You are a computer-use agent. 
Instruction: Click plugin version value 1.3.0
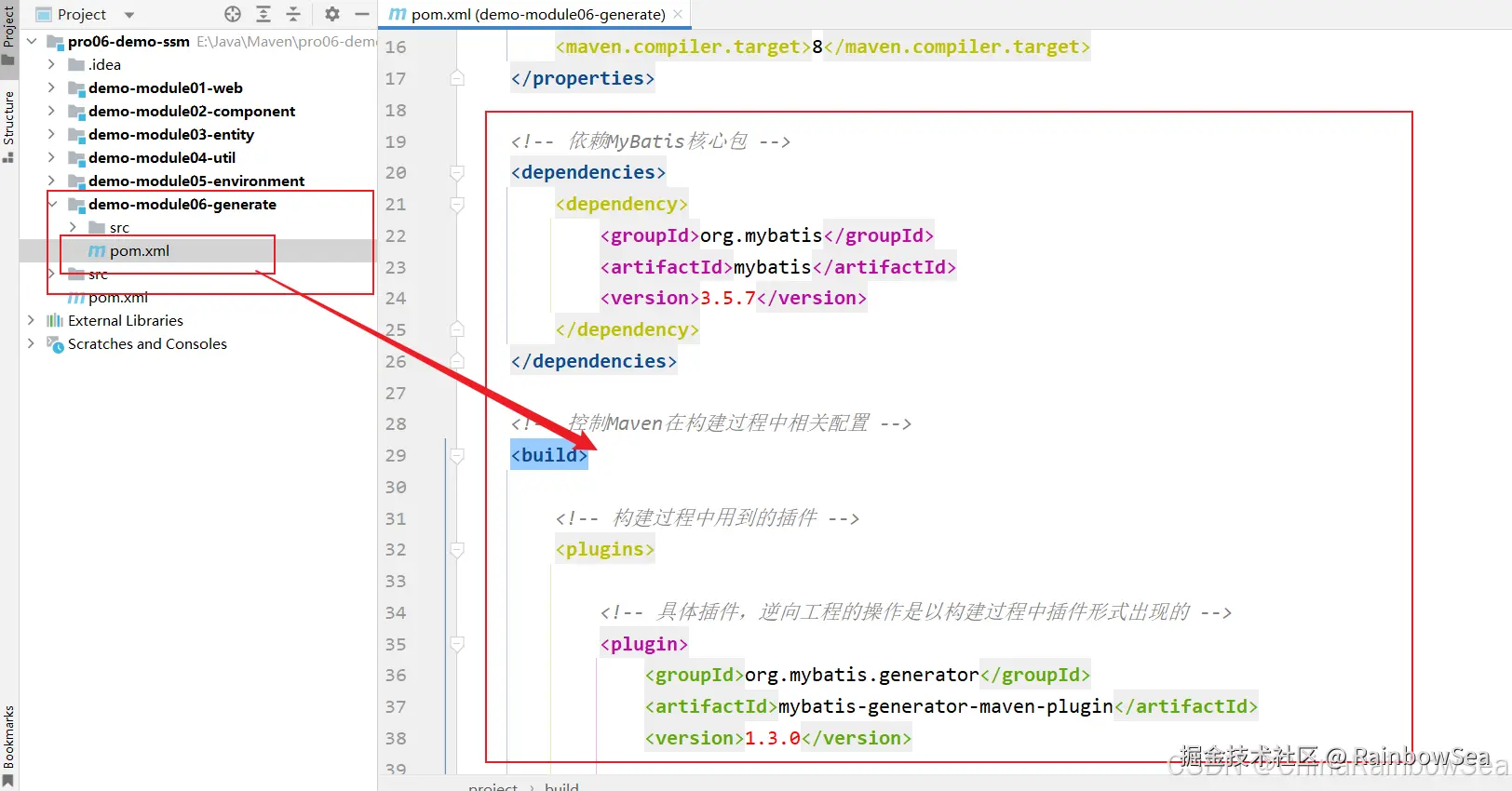[773, 738]
